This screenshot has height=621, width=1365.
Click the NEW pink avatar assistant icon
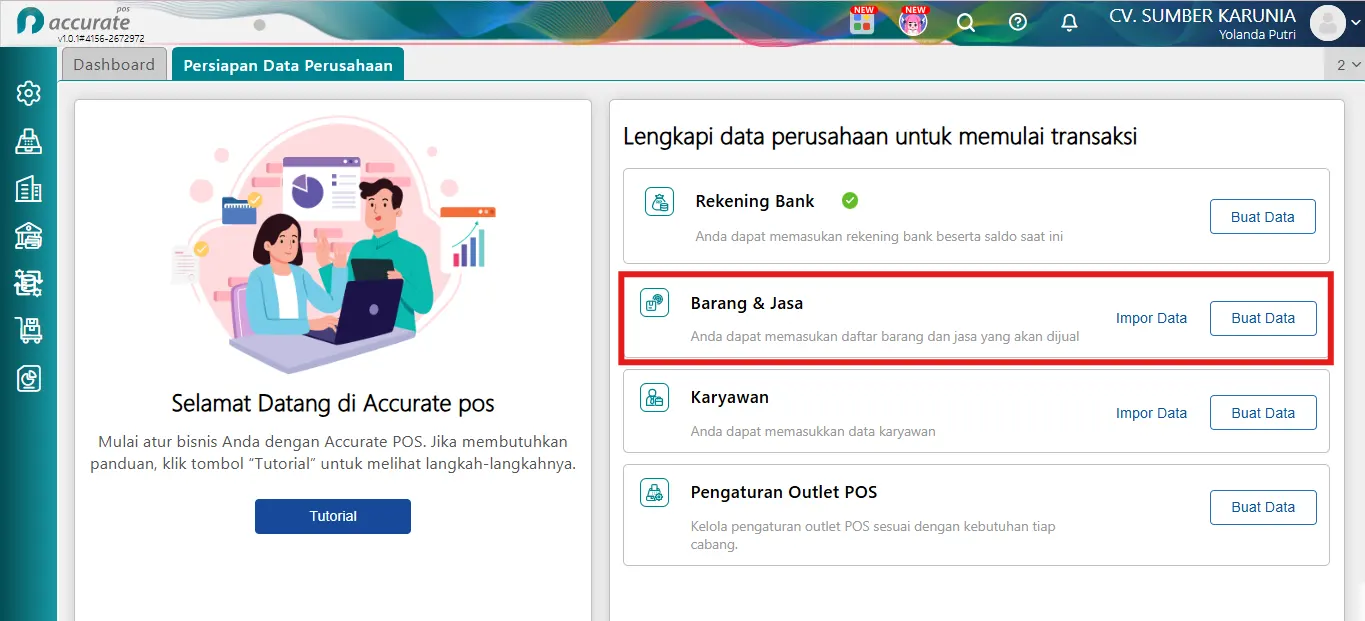913,20
